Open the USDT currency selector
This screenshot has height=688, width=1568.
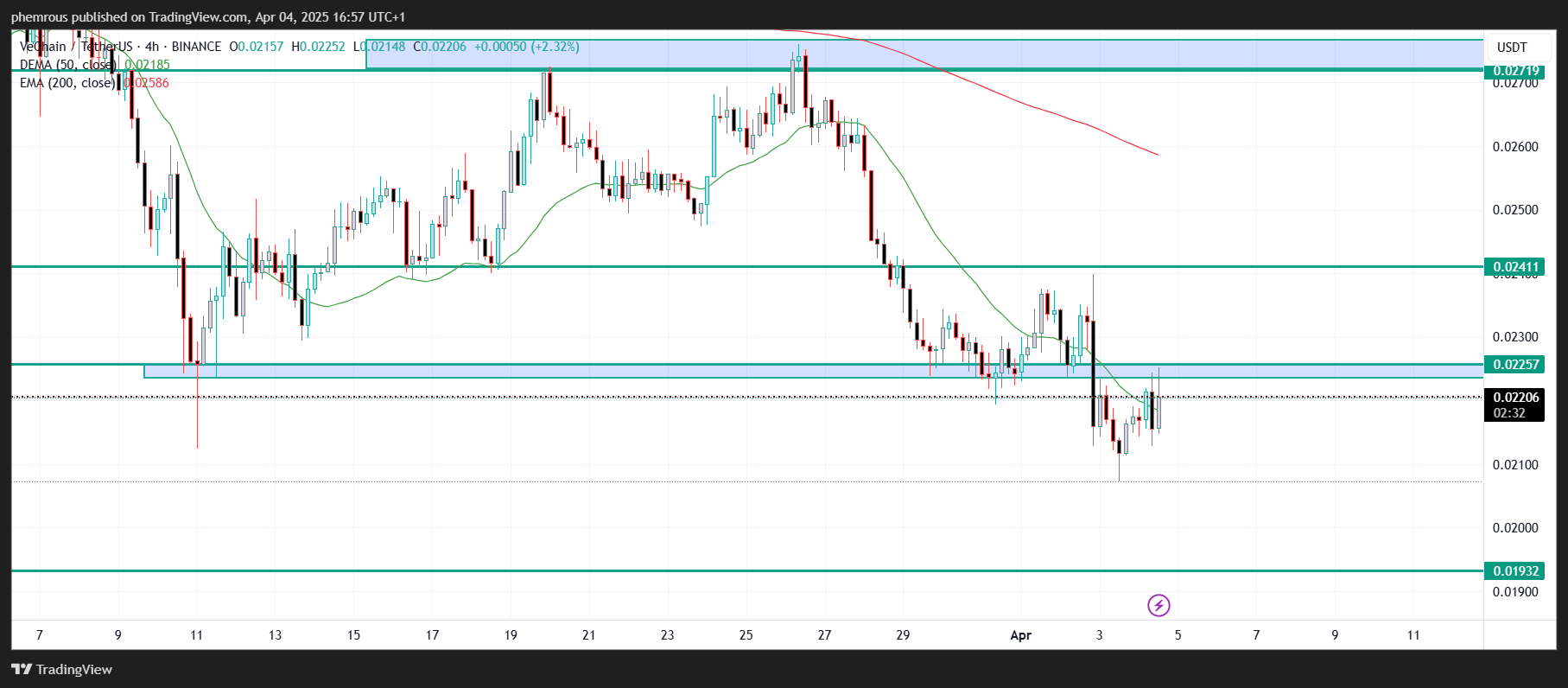[1511, 48]
